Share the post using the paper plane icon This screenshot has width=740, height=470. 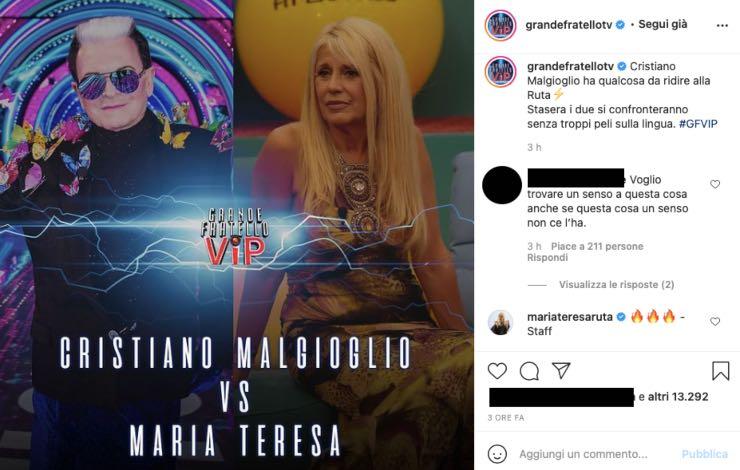561,370
